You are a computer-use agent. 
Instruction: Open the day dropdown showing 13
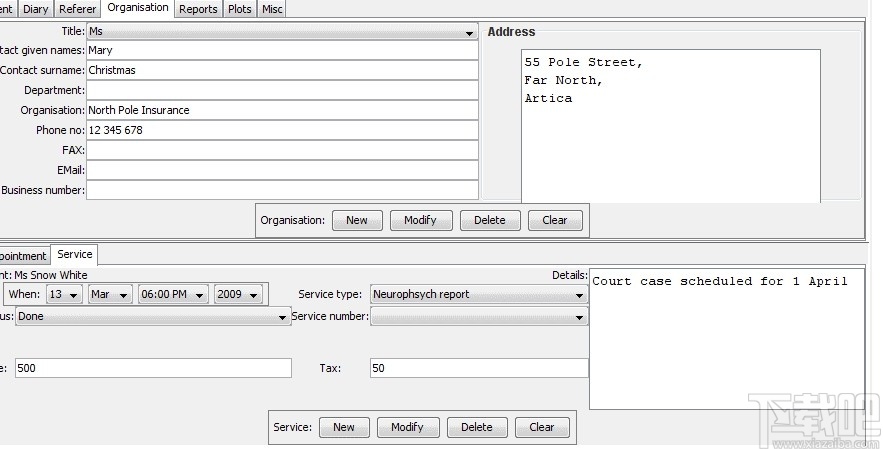[x=64, y=294]
